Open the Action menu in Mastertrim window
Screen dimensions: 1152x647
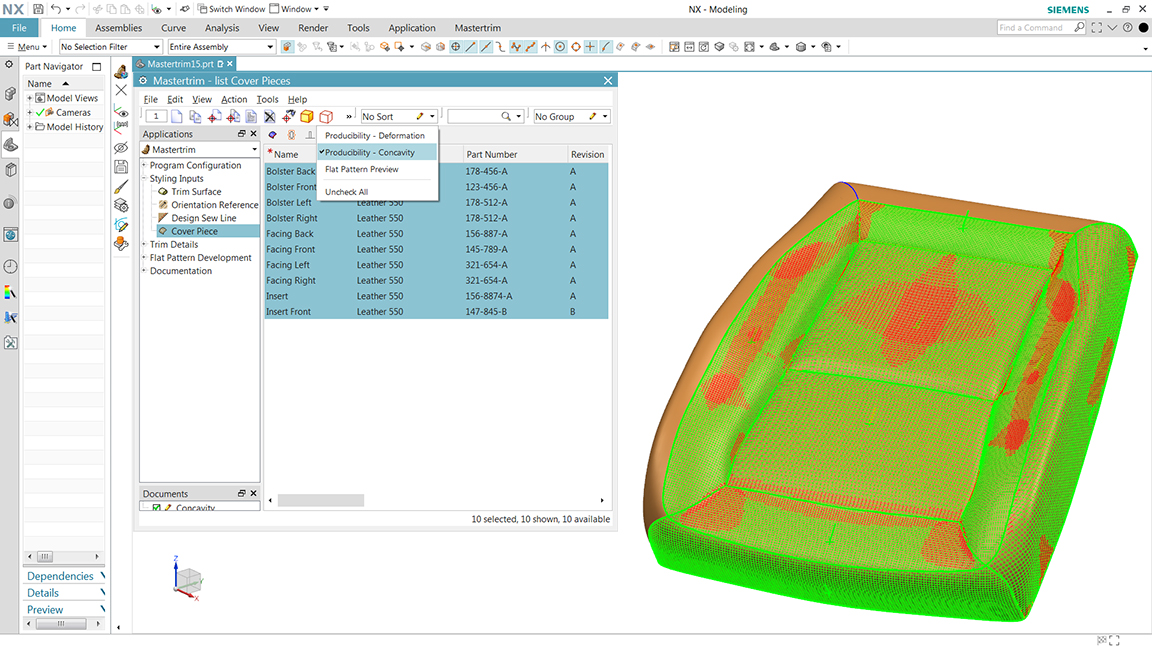click(x=234, y=100)
